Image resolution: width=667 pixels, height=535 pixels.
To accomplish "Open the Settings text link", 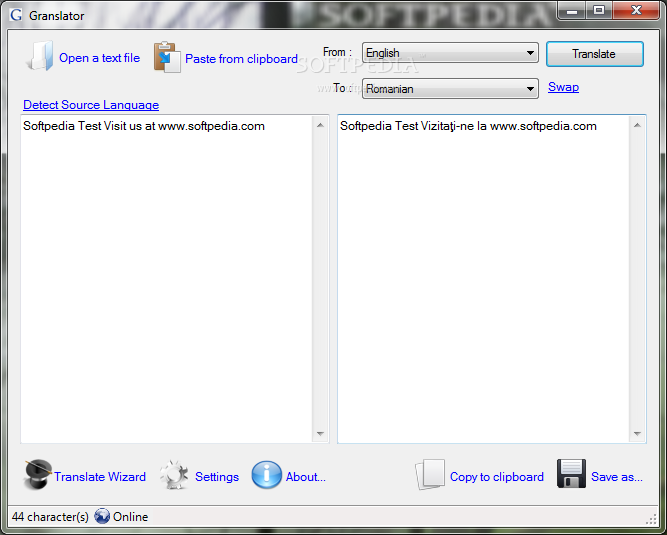I will coord(217,477).
